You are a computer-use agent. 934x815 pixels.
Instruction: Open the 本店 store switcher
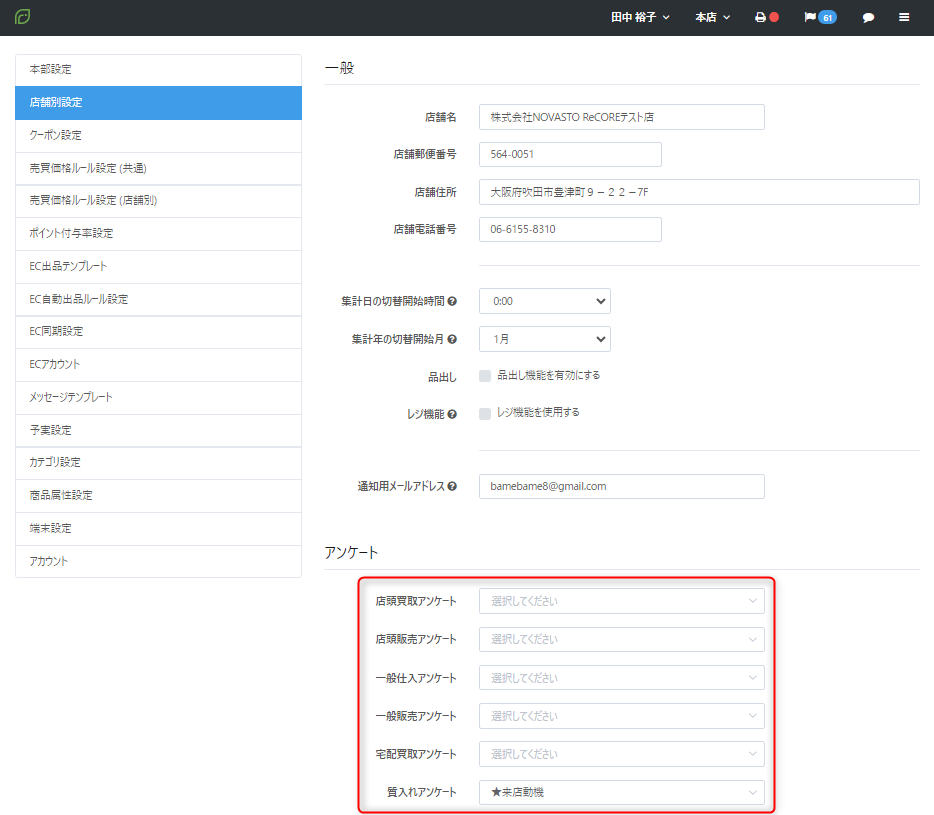pos(712,17)
